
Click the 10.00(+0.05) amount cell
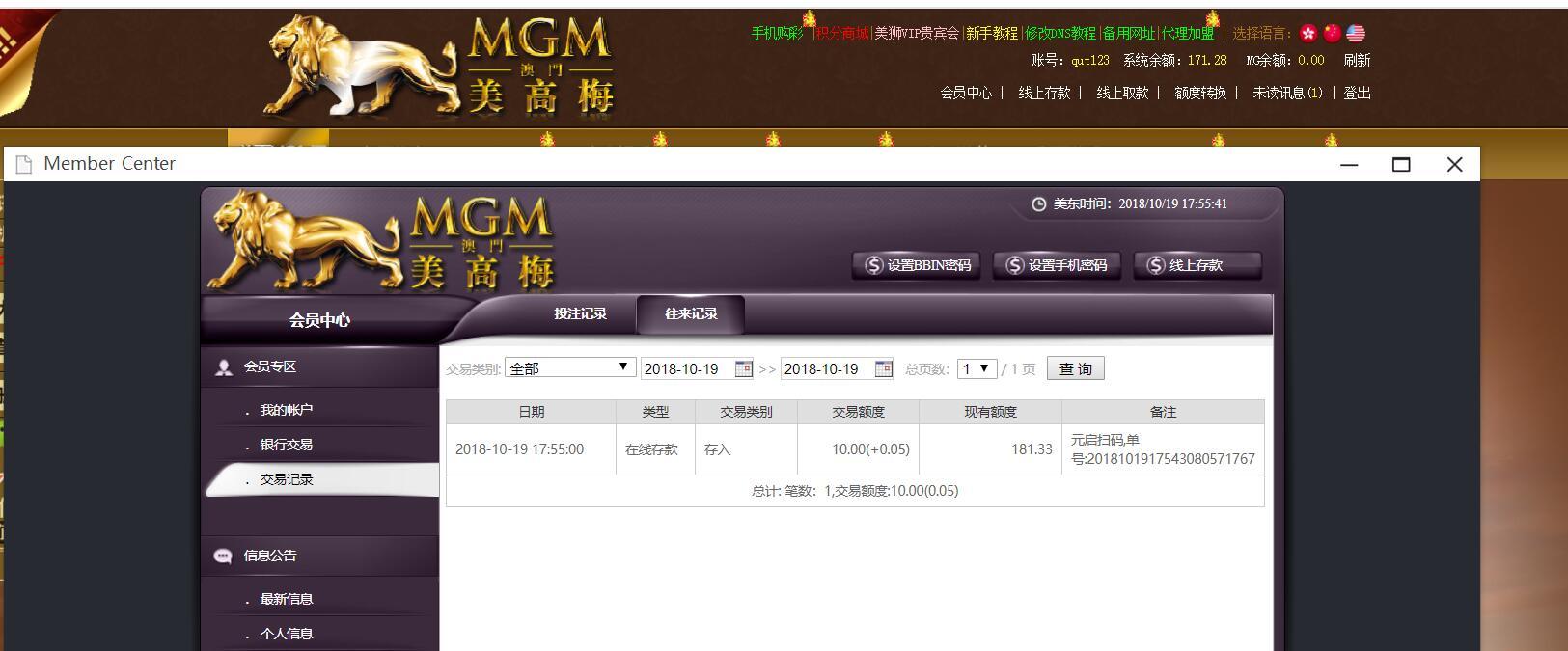(858, 449)
